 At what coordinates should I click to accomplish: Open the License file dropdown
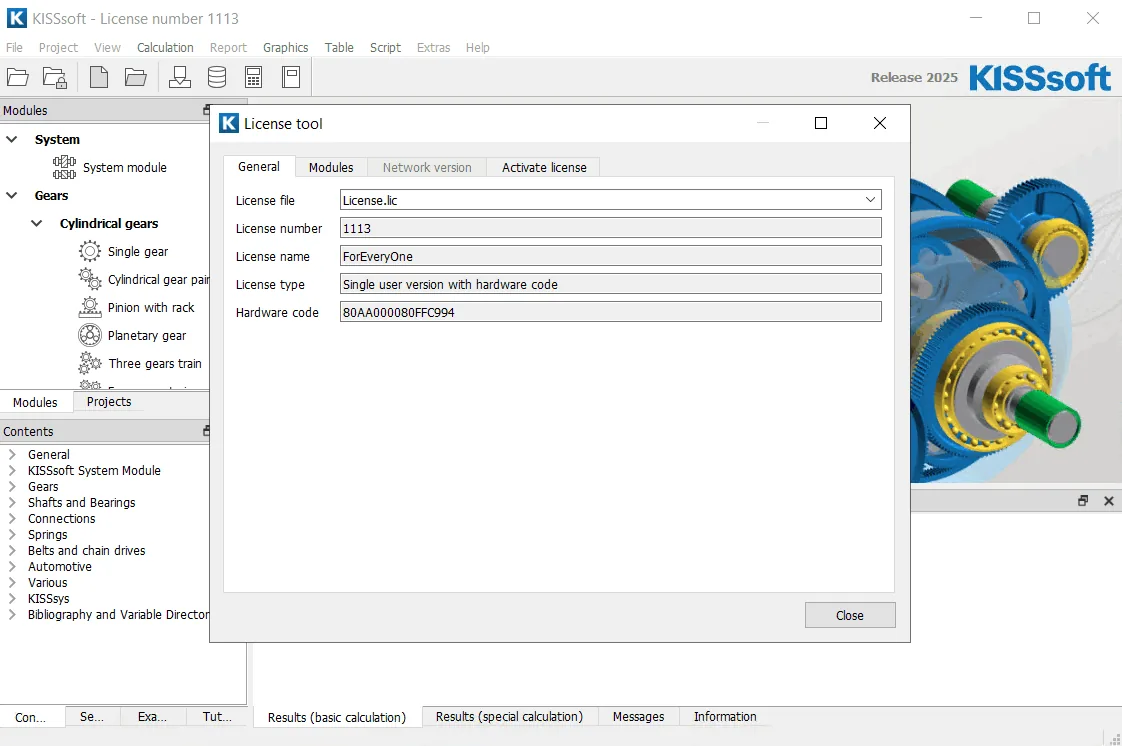pos(870,200)
